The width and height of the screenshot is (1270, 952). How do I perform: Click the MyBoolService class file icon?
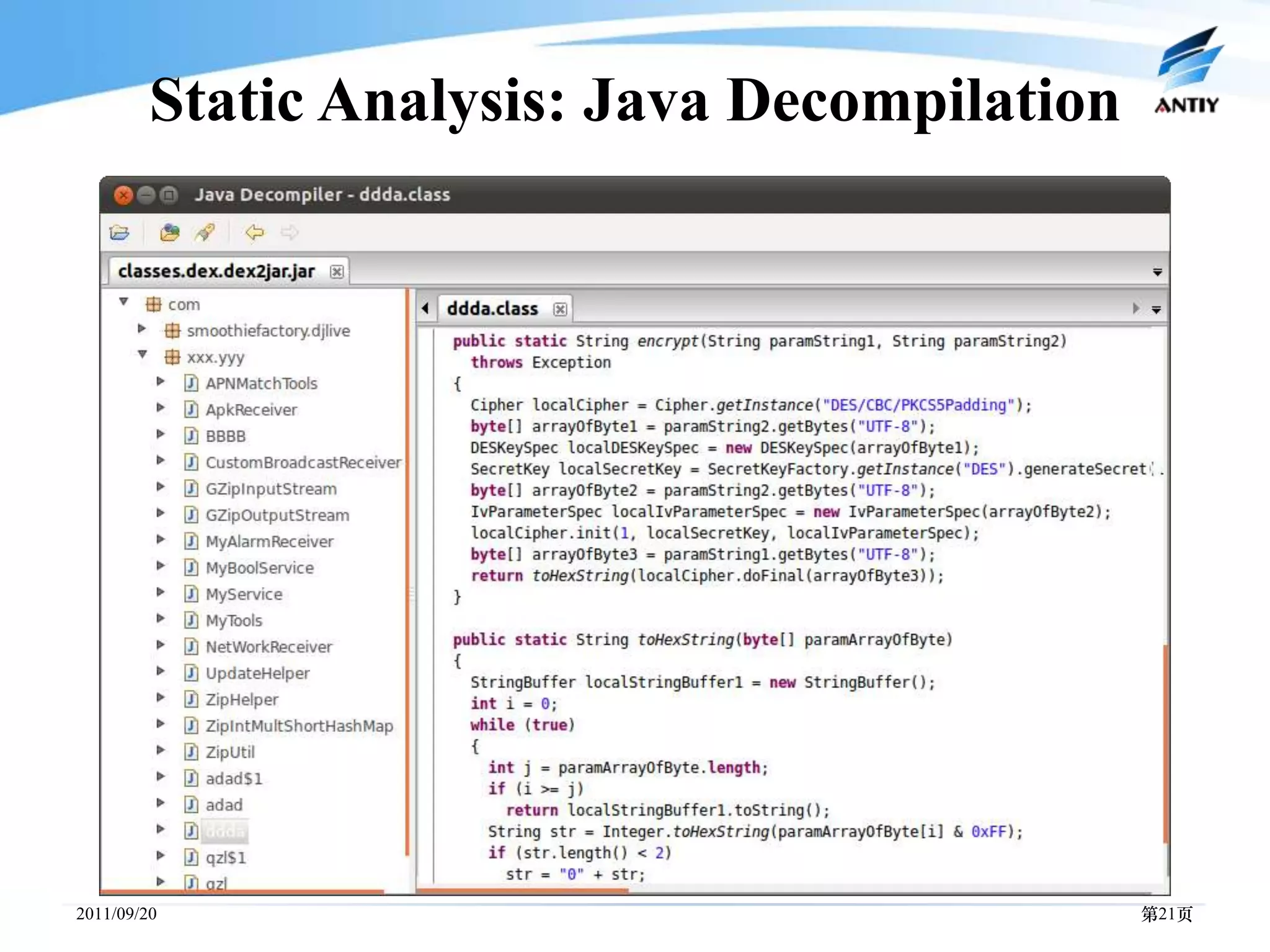coord(191,568)
